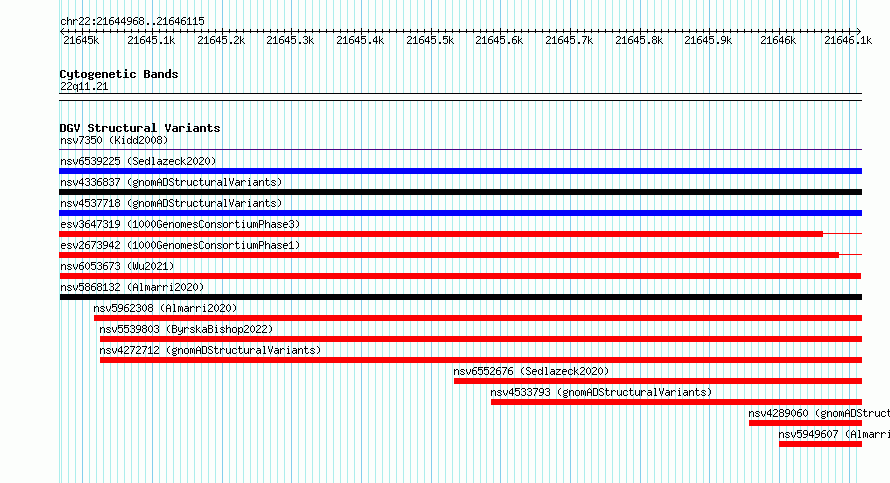Click the thin nsv7350 variant line
Viewport: 890px width, 483px height.
pyautogui.click(x=460, y=149)
